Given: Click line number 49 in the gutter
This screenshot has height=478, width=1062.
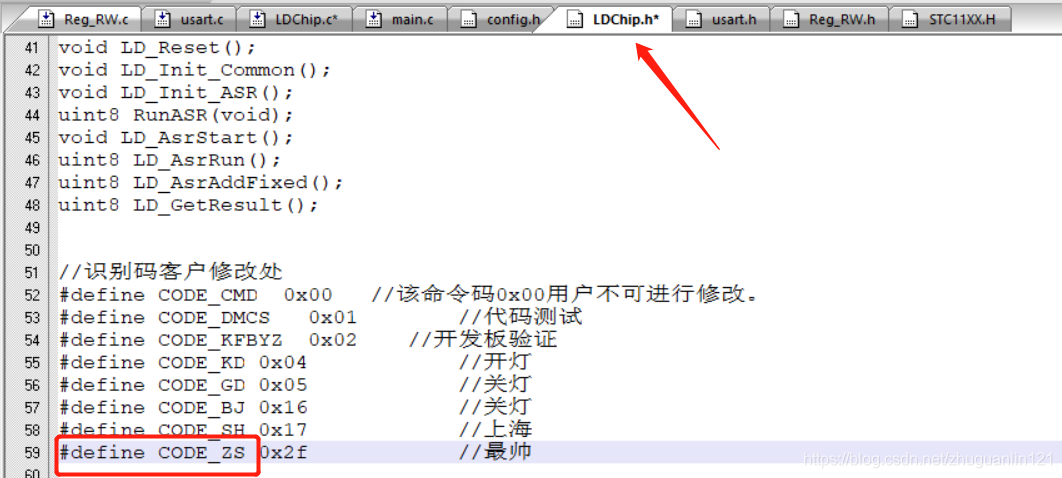Looking at the screenshot, I should click(x=33, y=227).
